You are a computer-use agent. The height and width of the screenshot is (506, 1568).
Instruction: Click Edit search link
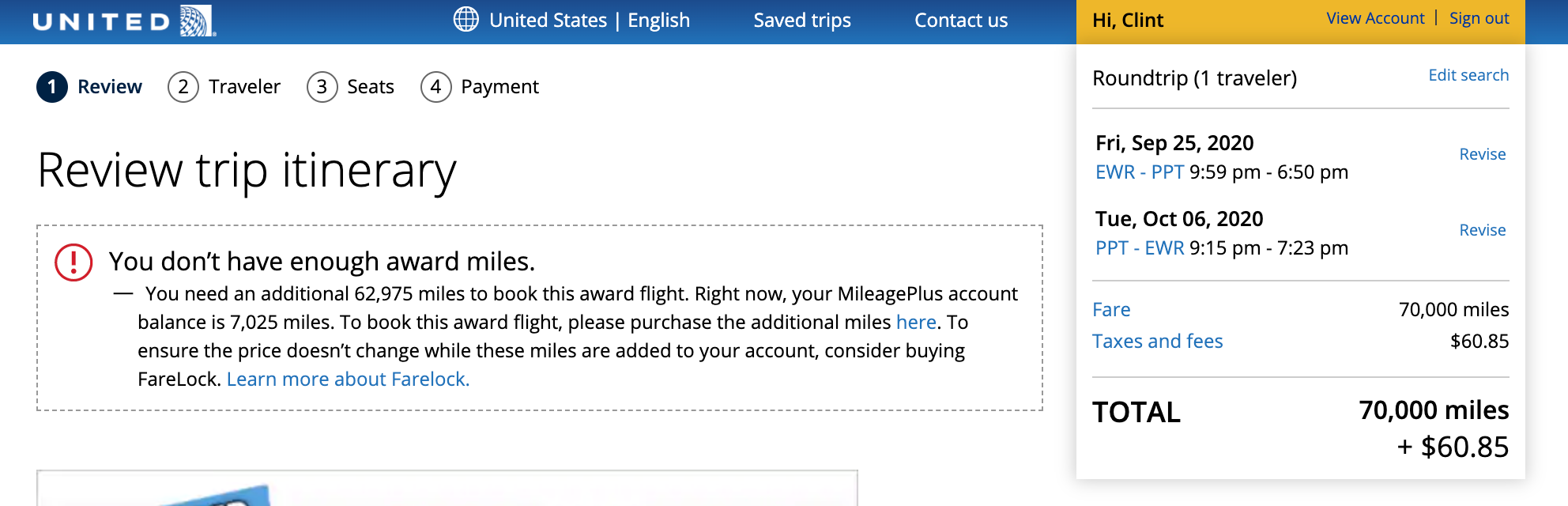point(1468,75)
